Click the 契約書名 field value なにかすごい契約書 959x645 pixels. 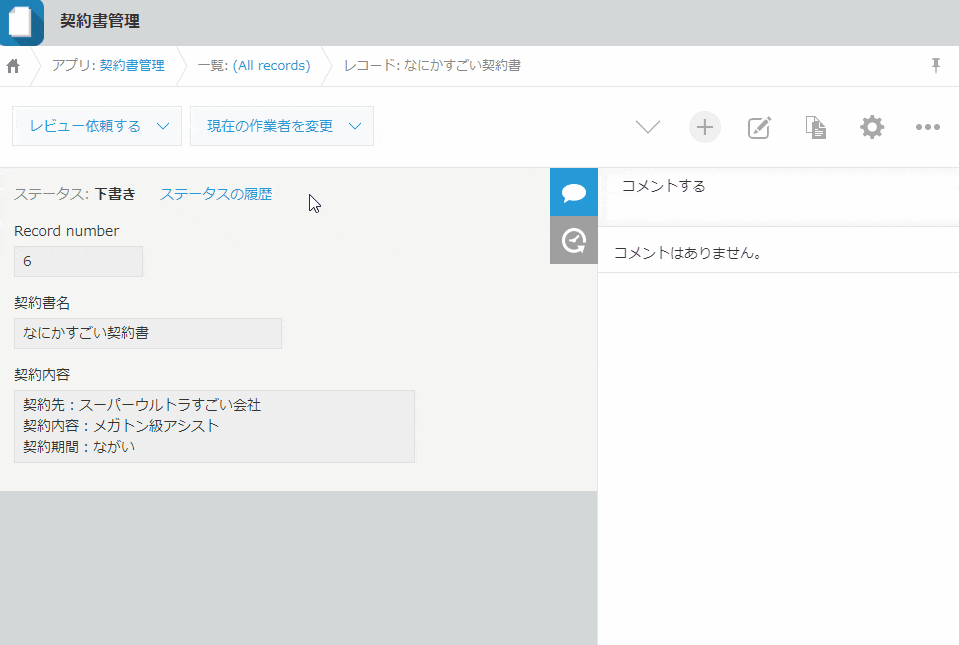pyautogui.click(x=148, y=333)
